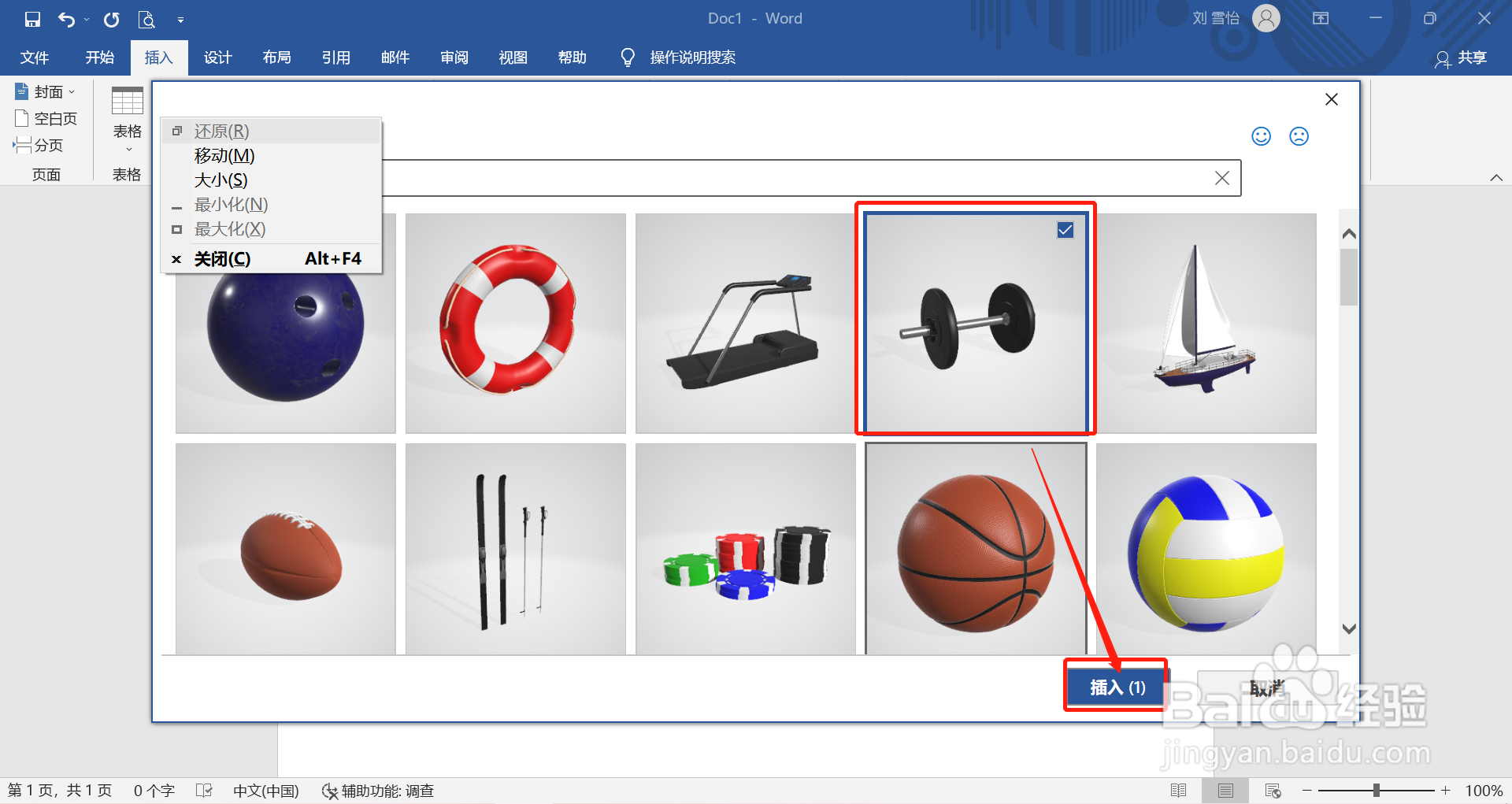Screen dimensions: 1512x804
Task: Click the 插入 button to insert the model
Action: point(1115,686)
